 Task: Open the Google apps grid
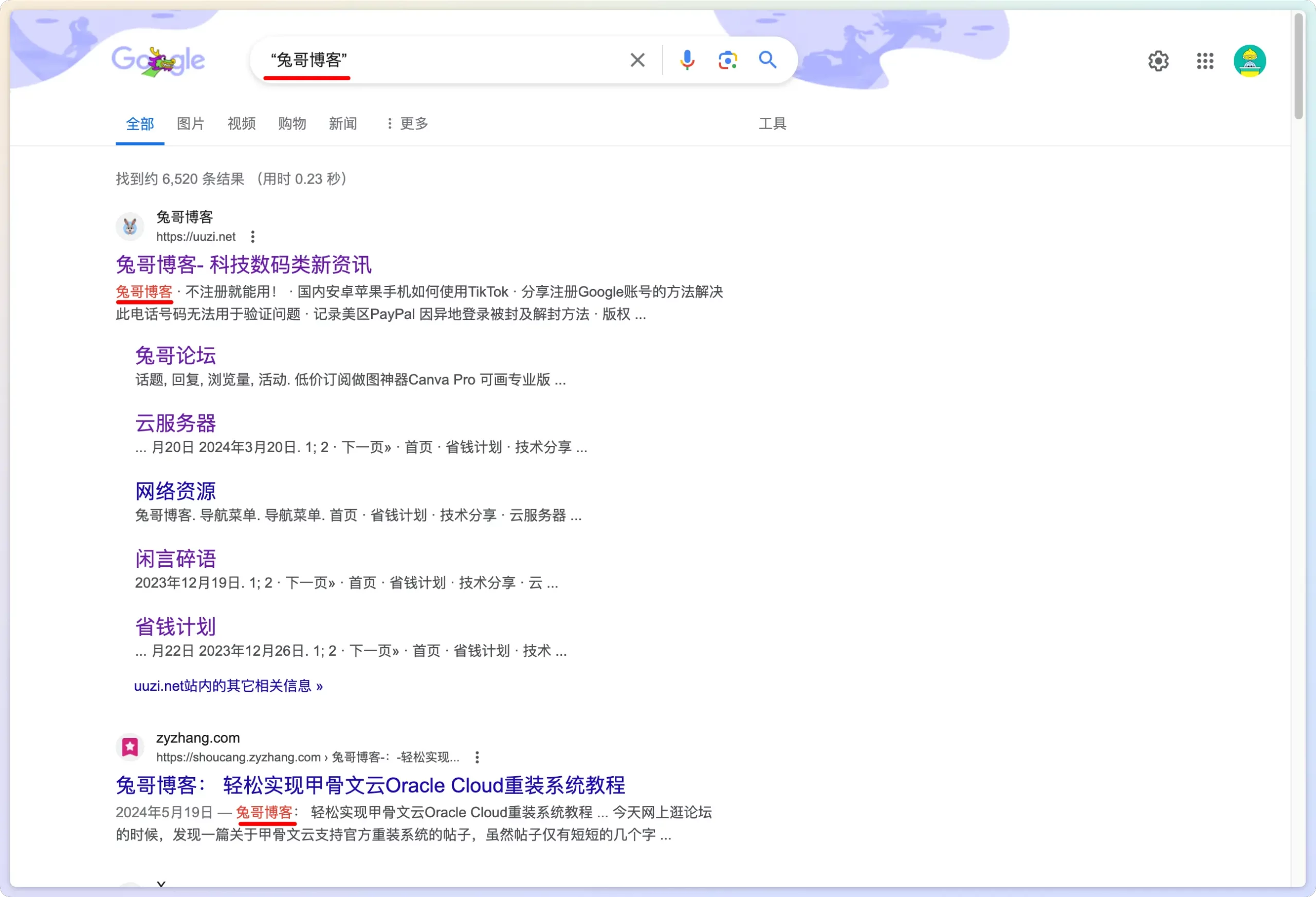pyautogui.click(x=1205, y=61)
